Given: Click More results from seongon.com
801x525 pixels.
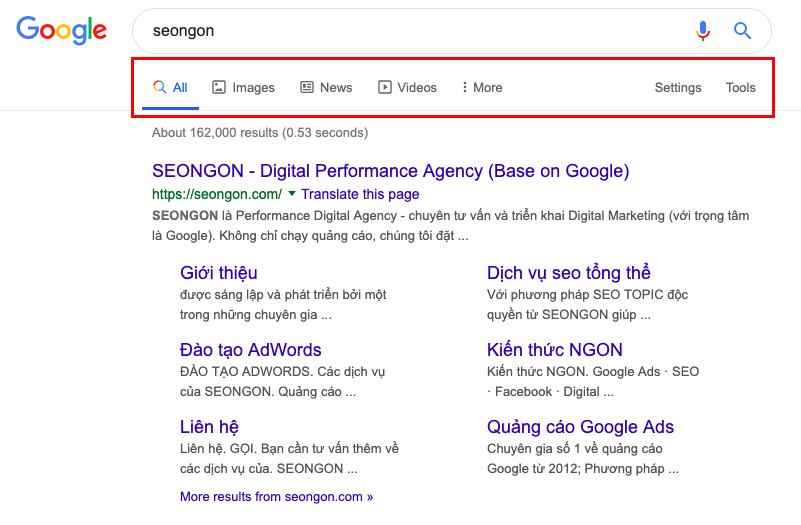Looking at the screenshot, I should [276, 496].
